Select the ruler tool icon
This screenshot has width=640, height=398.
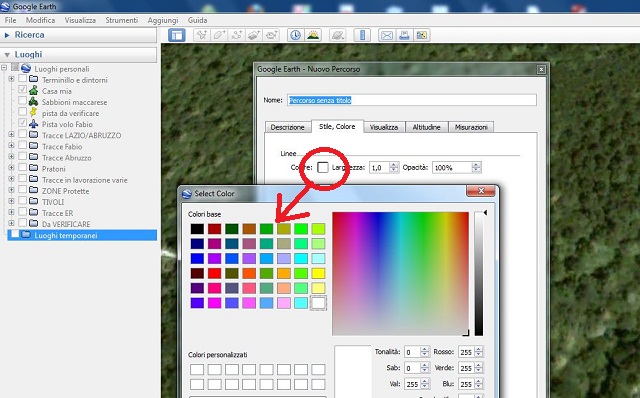(362, 35)
